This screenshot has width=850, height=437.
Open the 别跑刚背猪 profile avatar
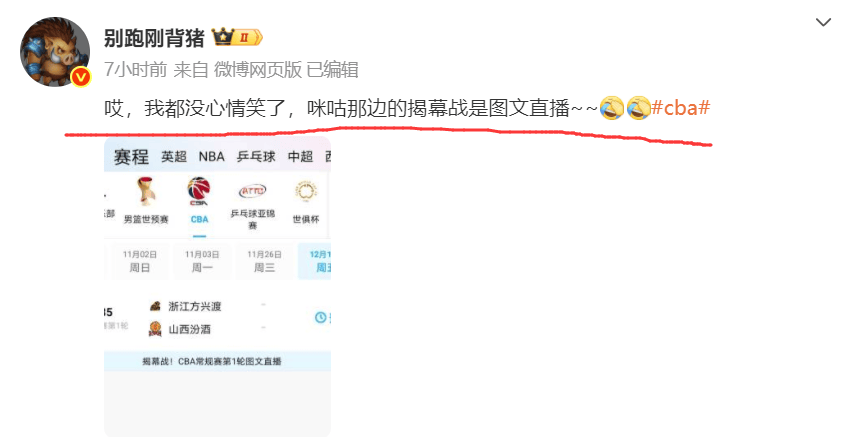click(x=55, y=52)
